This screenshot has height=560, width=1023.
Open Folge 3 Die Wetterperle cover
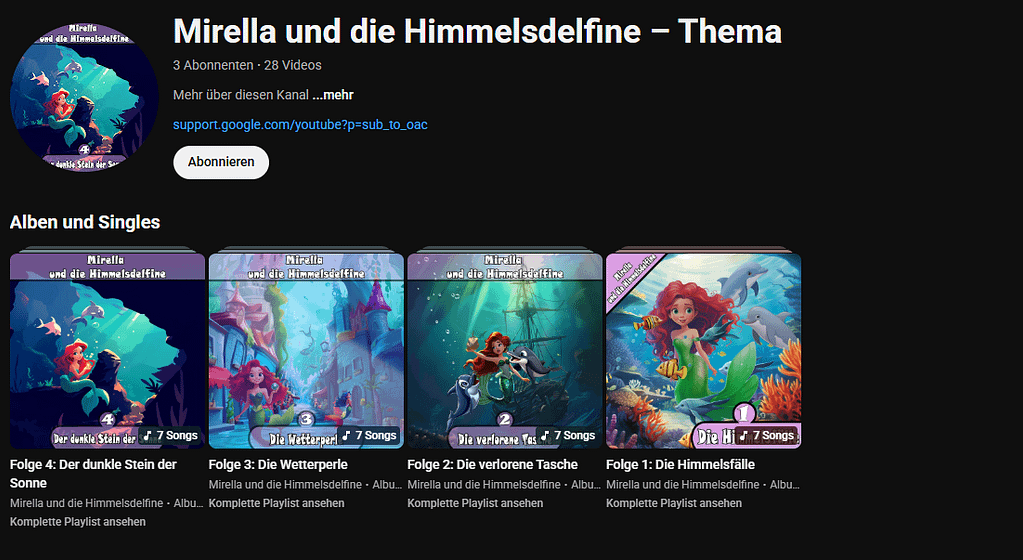pos(306,351)
